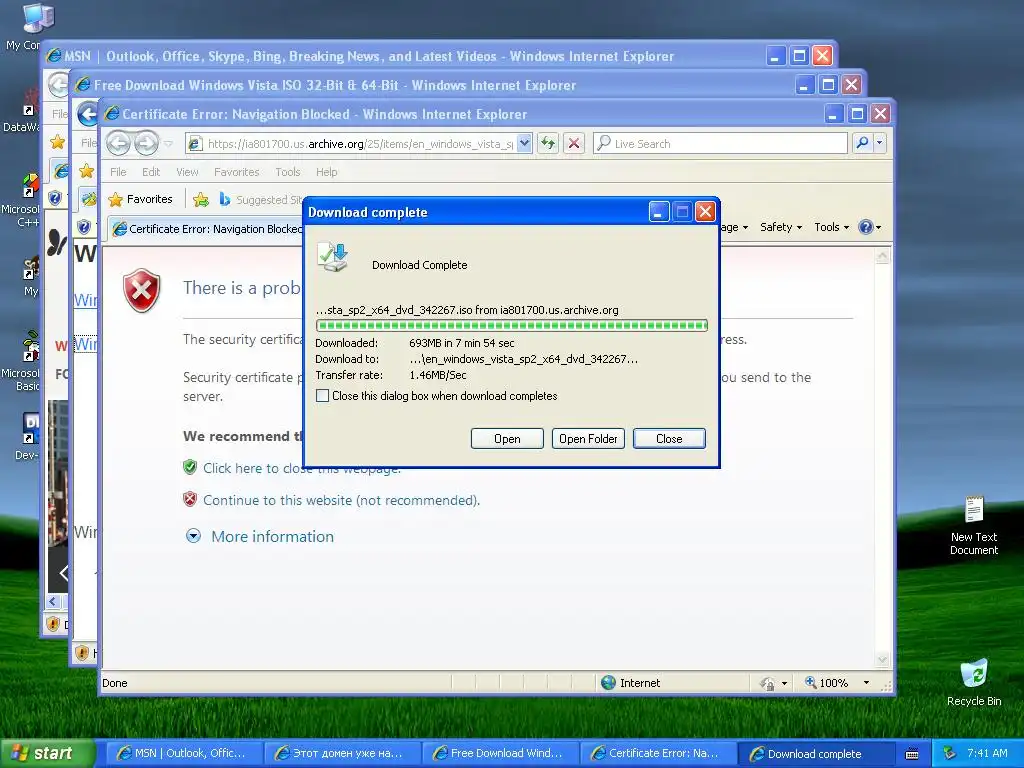Click the Open Folder button
The height and width of the screenshot is (768, 1024).
[588, 439]
